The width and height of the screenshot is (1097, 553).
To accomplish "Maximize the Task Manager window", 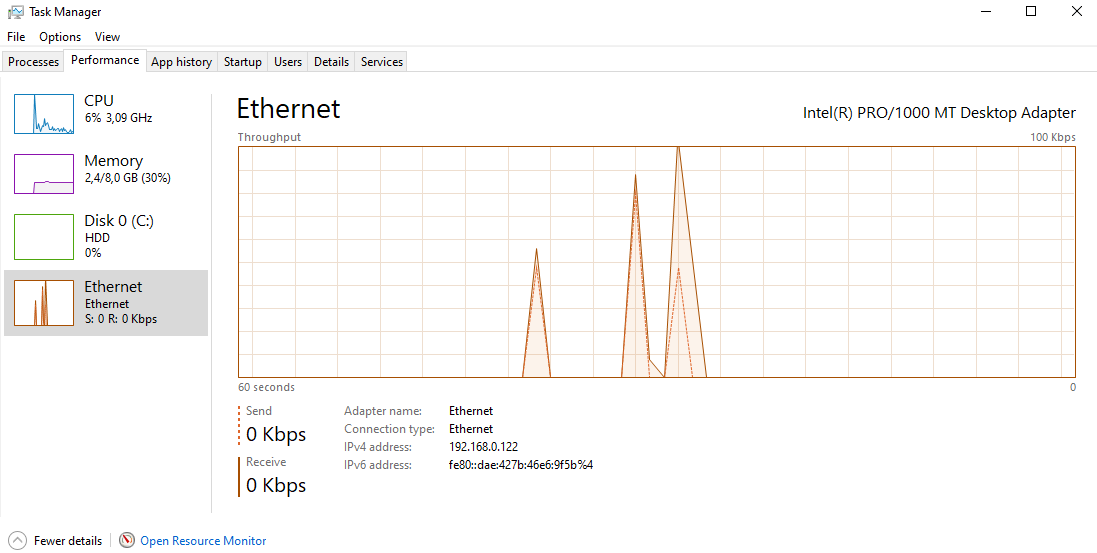I will [1031, 12].
